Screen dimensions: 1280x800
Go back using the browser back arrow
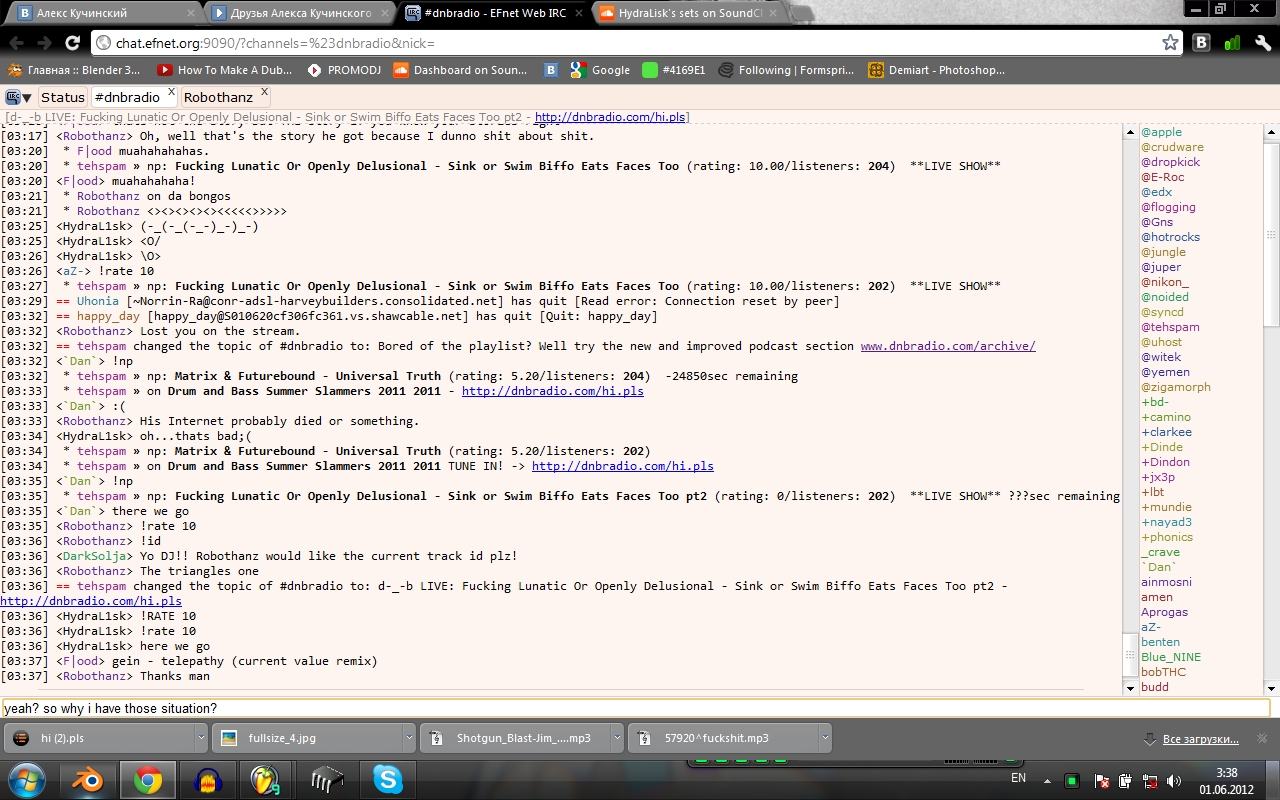[x=16, y=44]
